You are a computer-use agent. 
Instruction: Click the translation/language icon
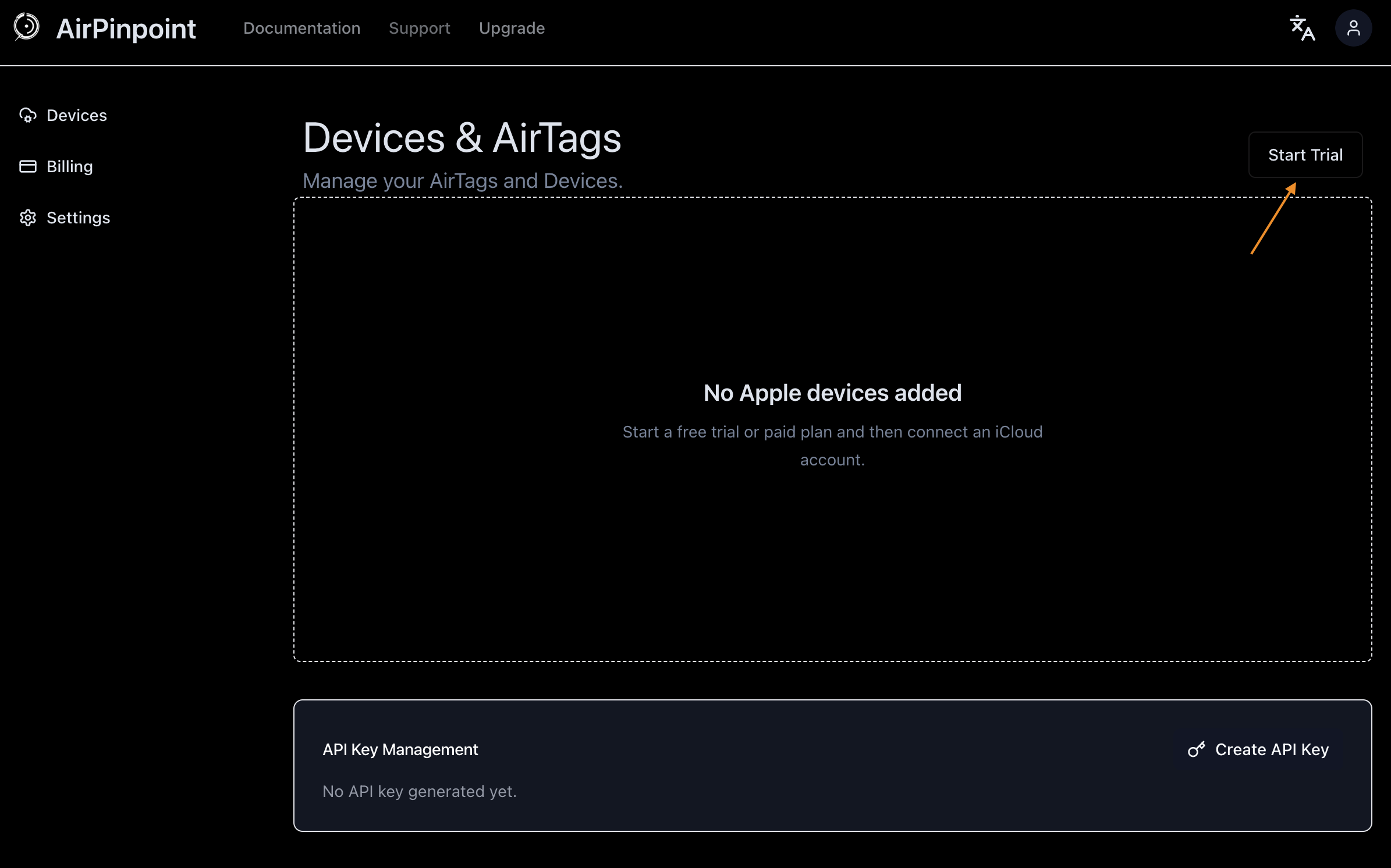[1302, 27]
